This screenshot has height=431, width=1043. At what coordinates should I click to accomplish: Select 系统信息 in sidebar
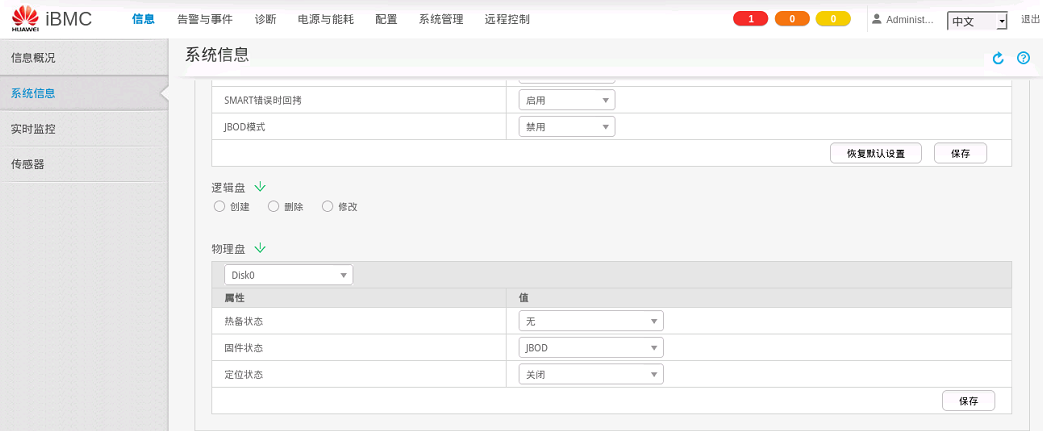pos(84,93)
